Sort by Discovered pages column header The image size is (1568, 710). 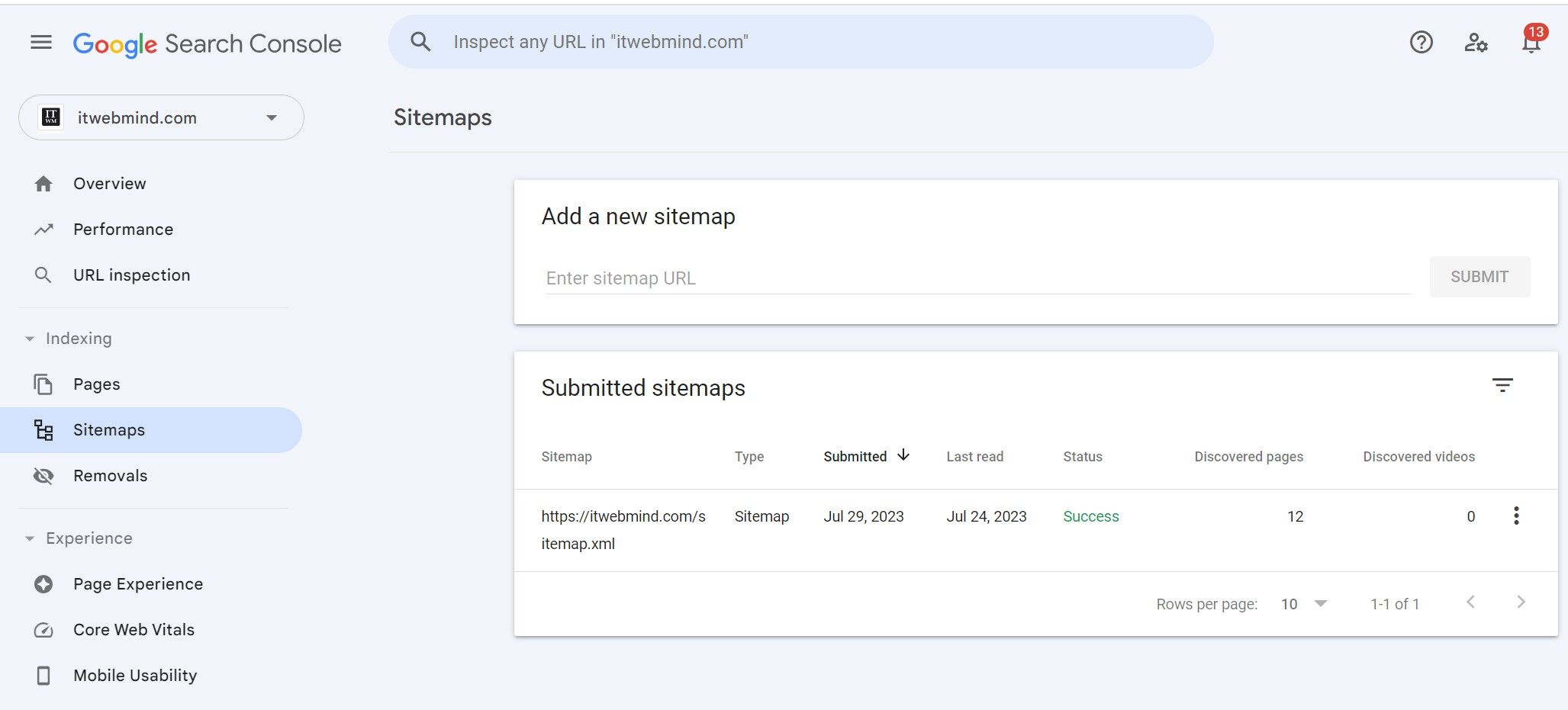1248,457
